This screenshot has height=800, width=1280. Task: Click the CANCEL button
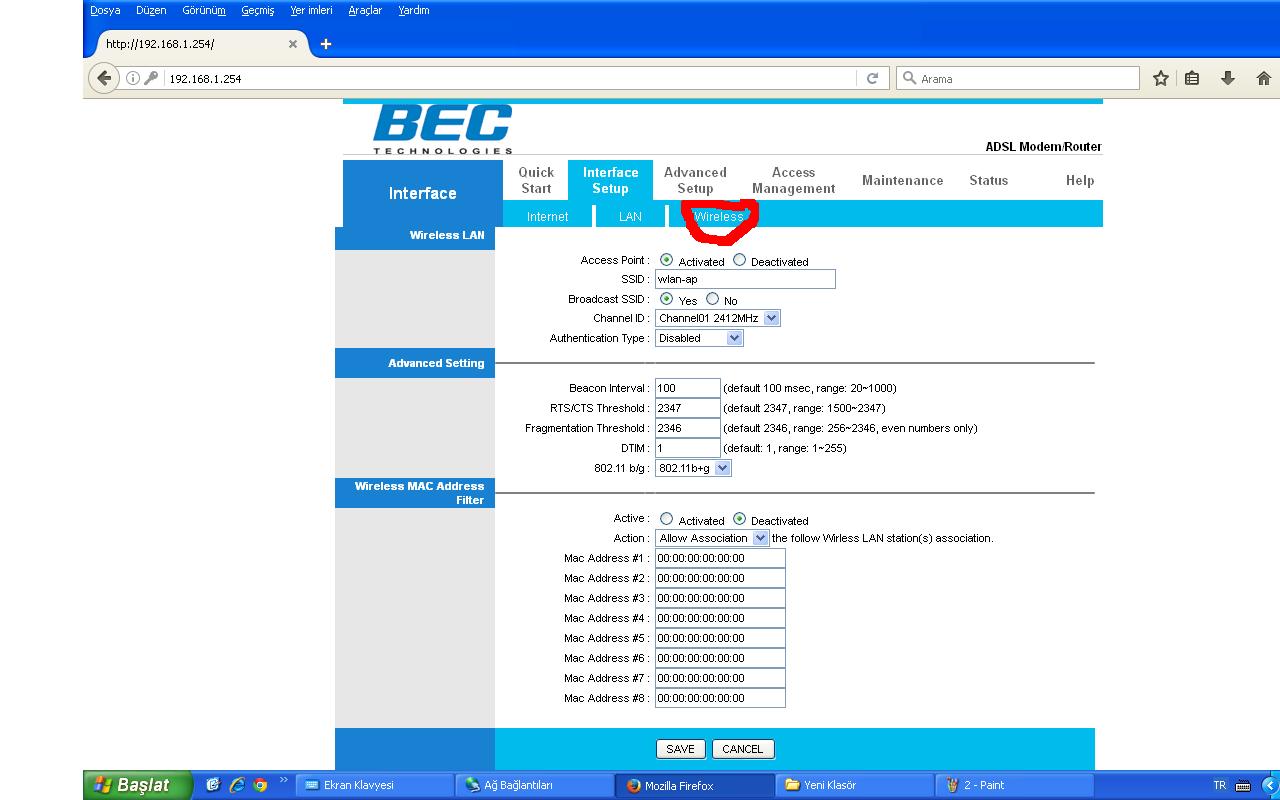tap(742, 749)
